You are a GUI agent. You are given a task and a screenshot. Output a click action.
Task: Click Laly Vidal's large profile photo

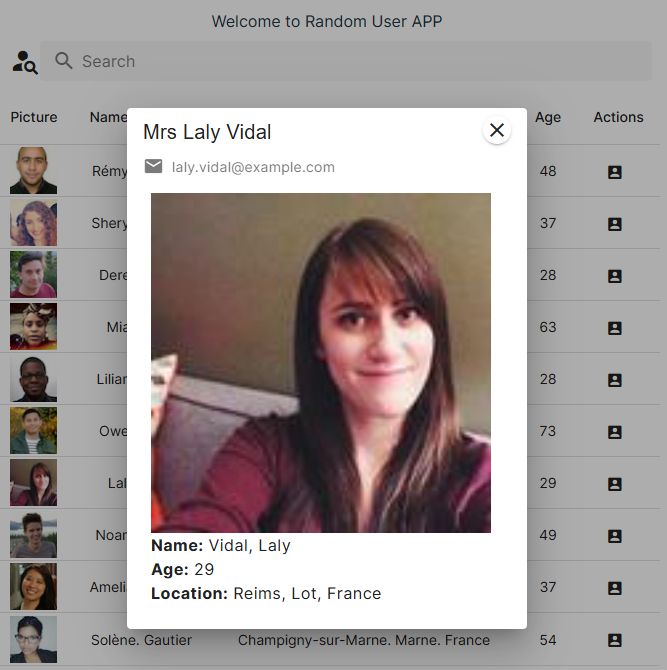point(321,363)
